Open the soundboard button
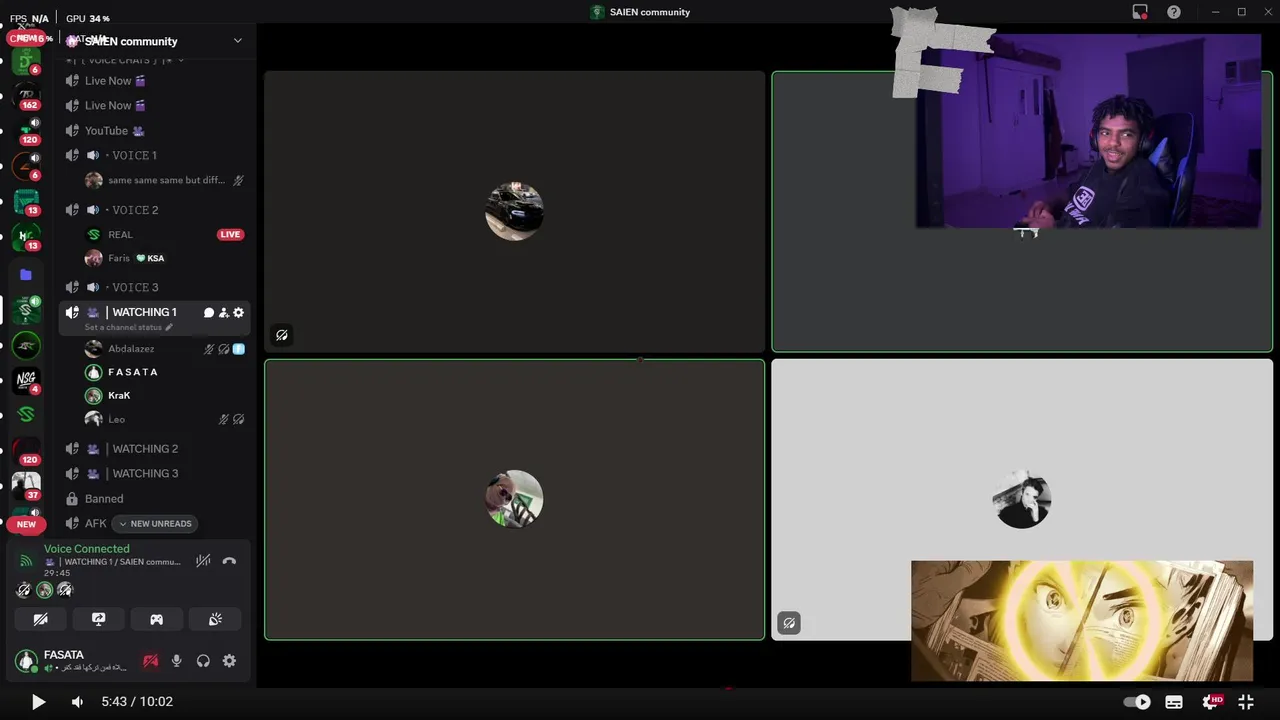This screenshot has height=720, width=1280. (215, 619)
